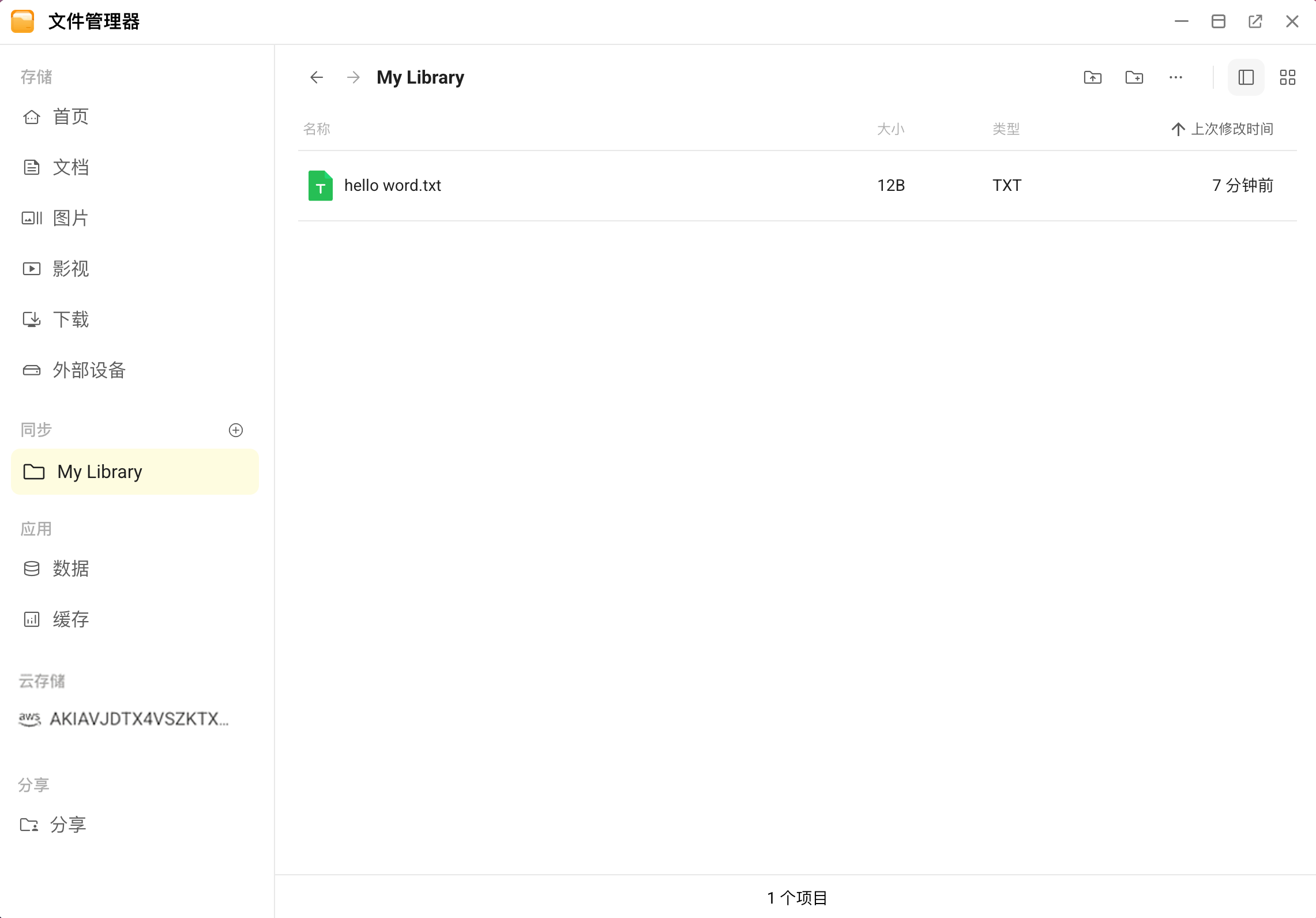Switch to list view layout

[1246, 77]
